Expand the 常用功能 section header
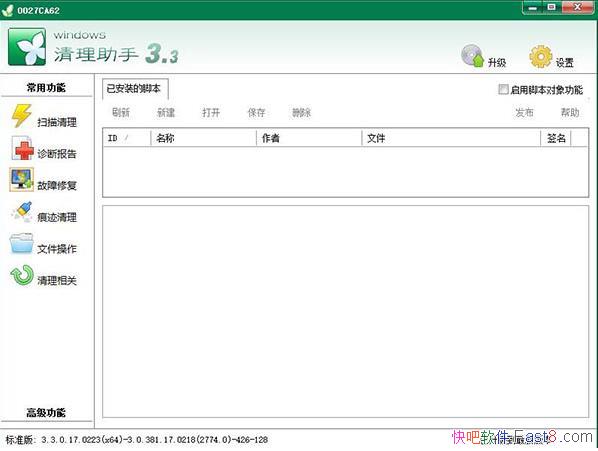This screenshot has width=598, height=451. 46,88
